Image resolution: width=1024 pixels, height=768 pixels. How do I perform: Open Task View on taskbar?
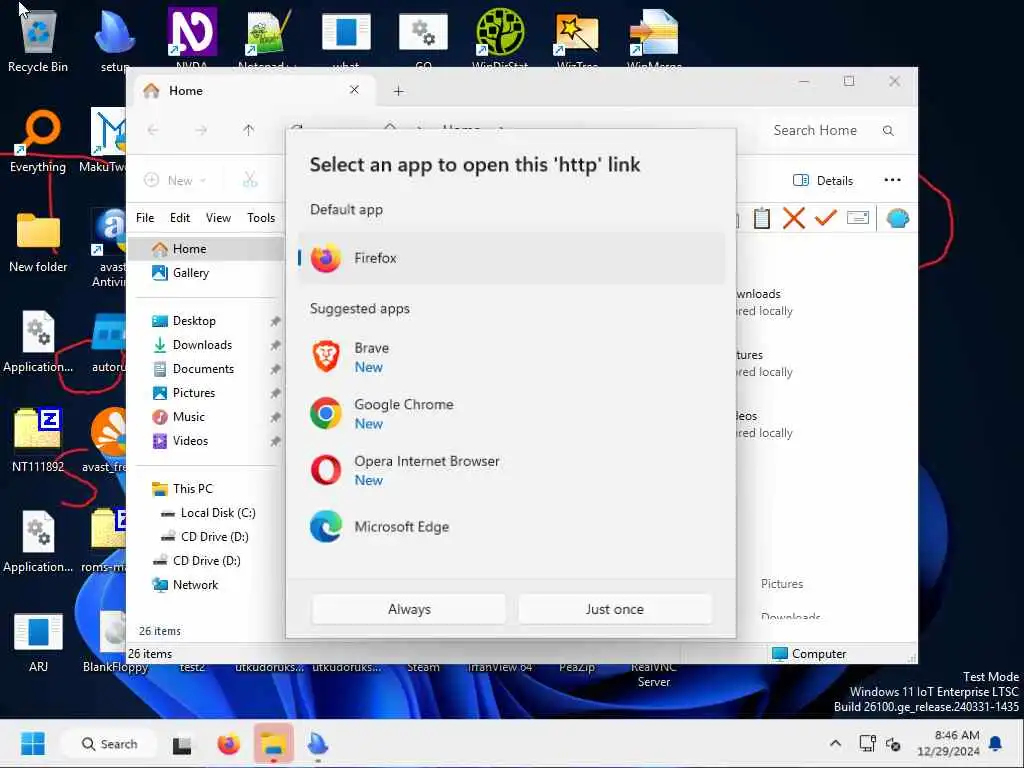click(x=182, y=744)
